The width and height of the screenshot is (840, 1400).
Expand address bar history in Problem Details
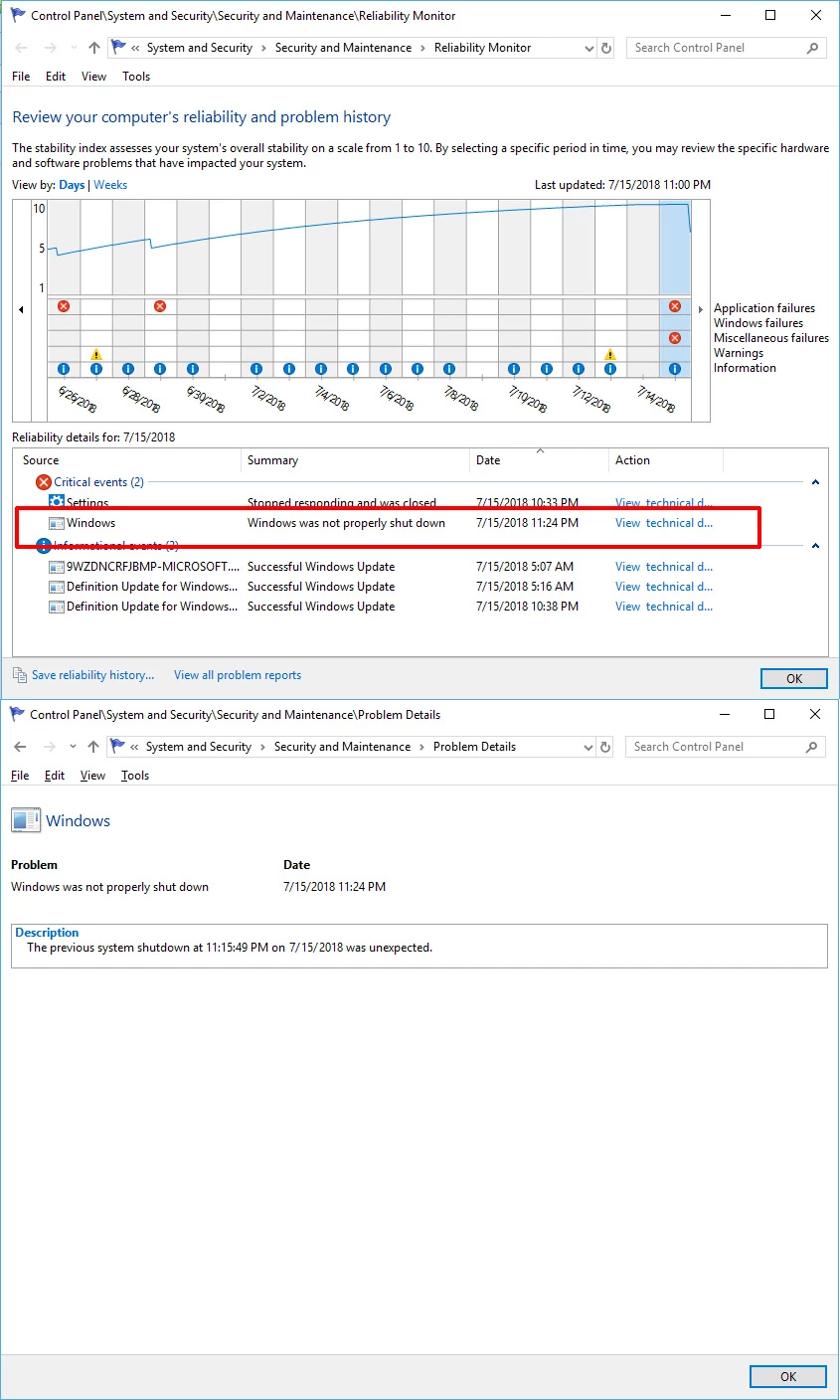pos(587,747)
